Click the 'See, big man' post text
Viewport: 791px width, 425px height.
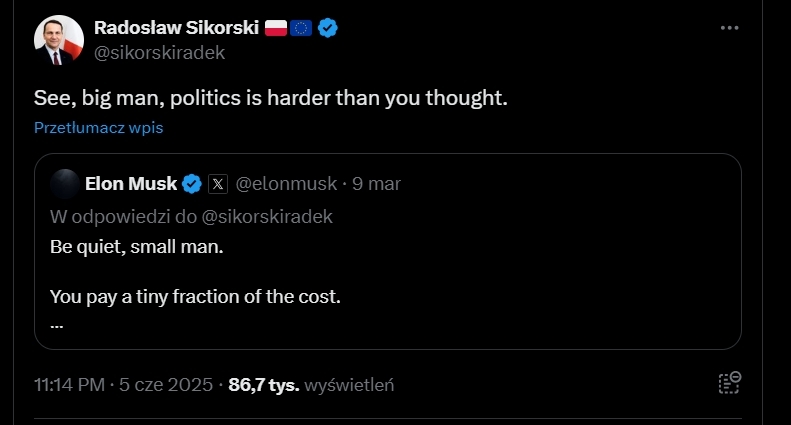(271, 98)
